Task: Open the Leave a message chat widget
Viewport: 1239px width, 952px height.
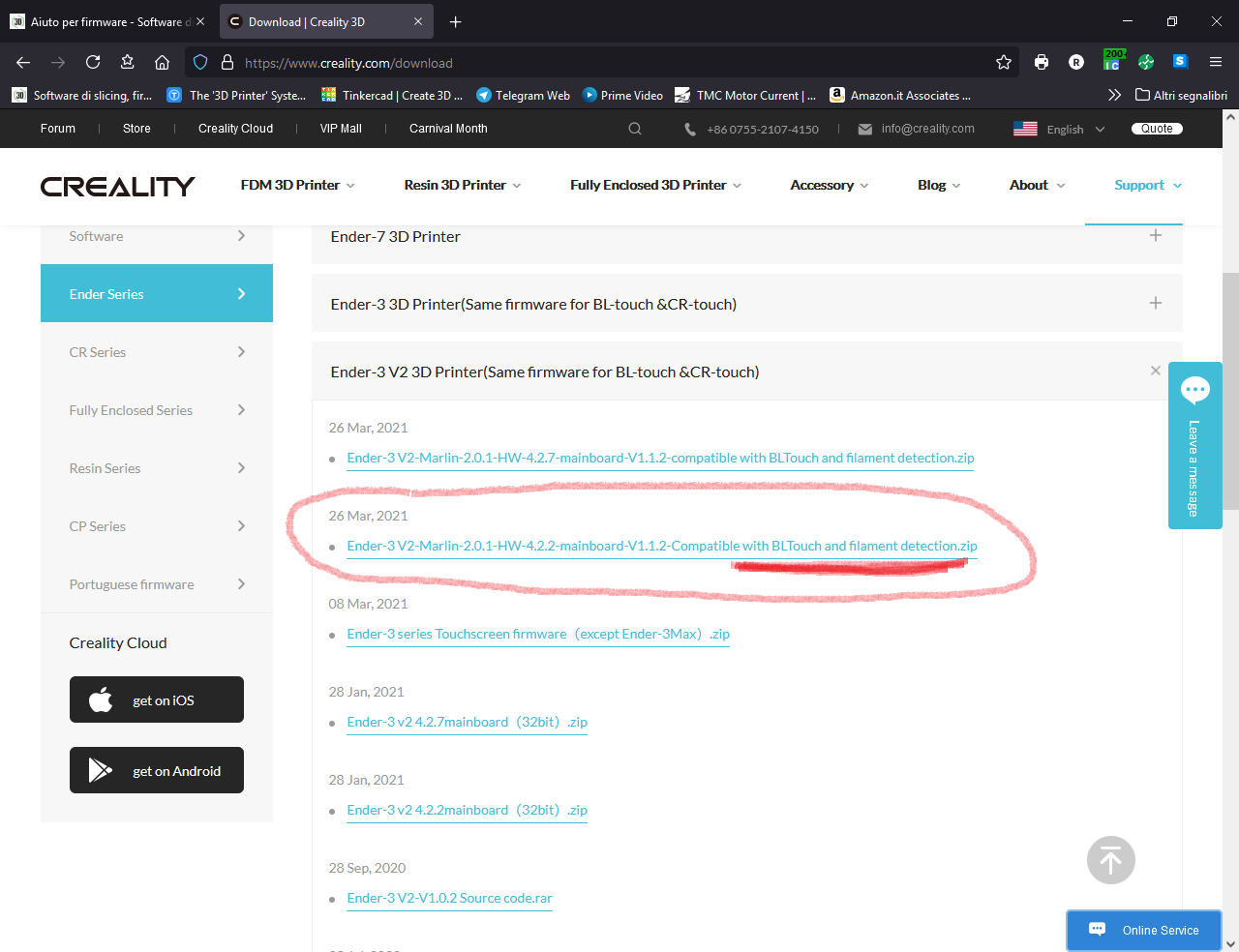Action: pos(1194,446)
